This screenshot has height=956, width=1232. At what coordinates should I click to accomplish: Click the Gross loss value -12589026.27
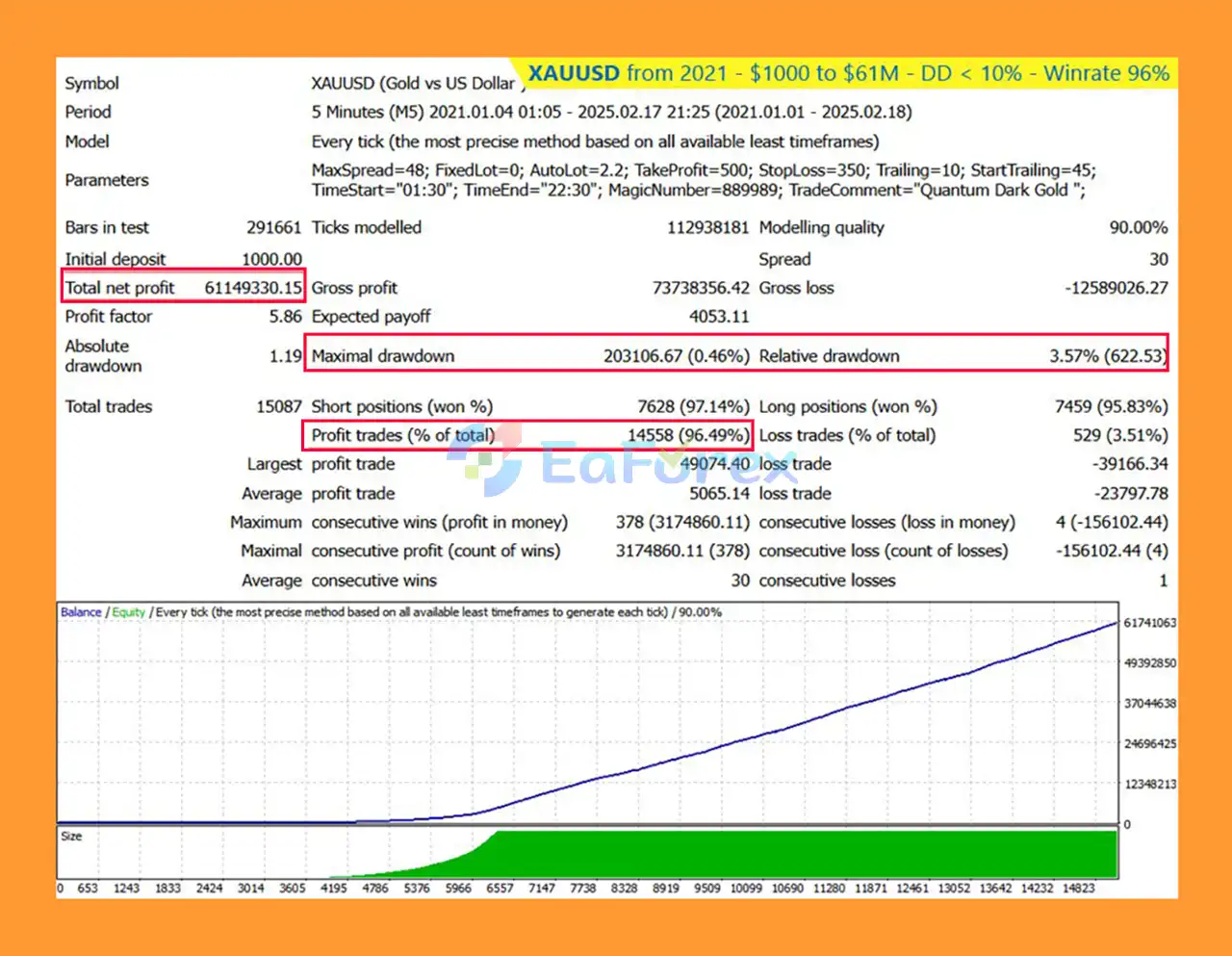(1116, 287)
